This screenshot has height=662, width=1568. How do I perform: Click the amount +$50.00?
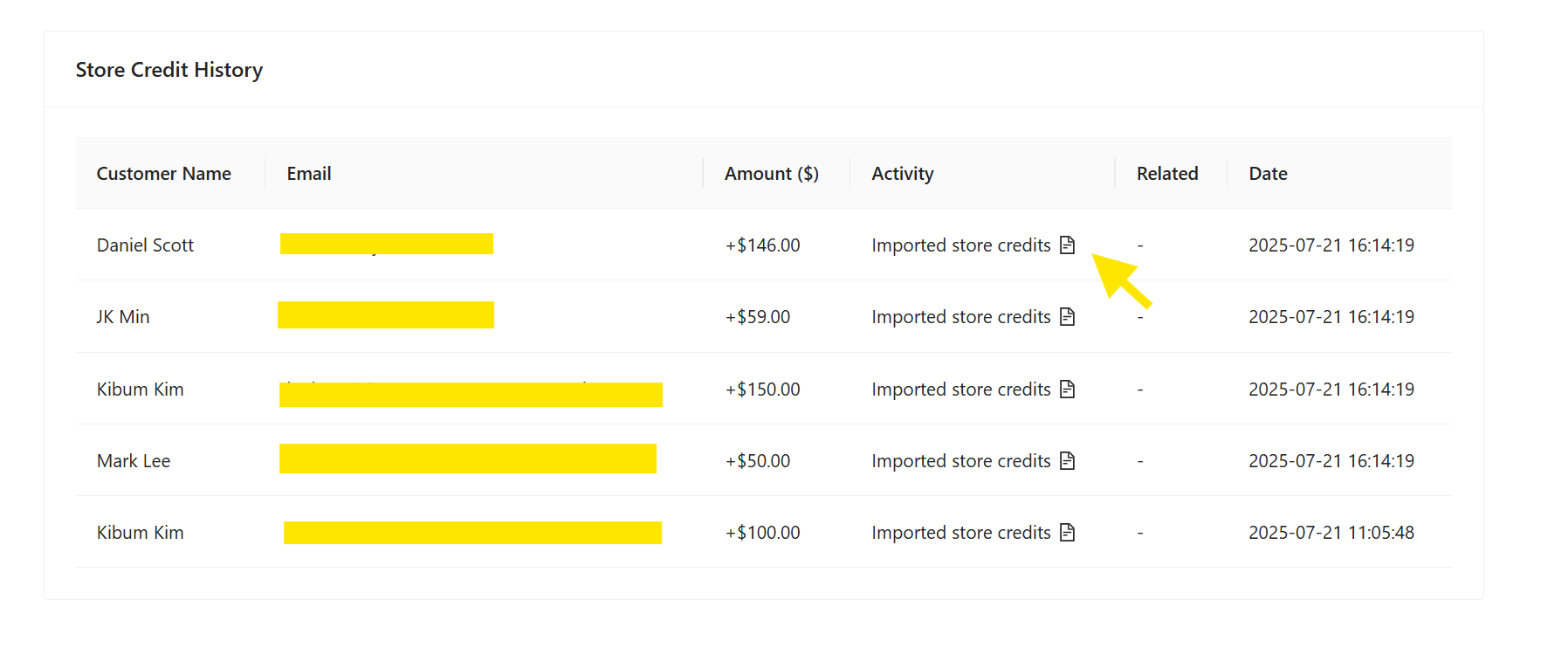click(758, 461)
